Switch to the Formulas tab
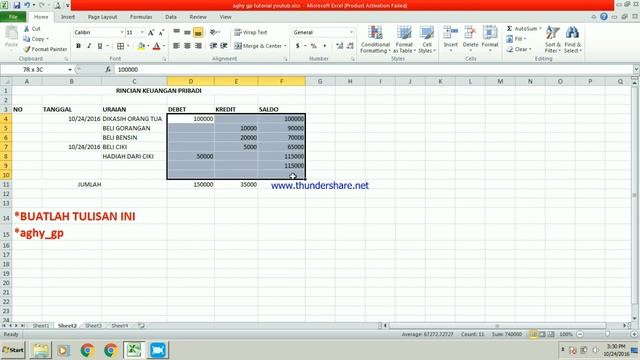Screen dimensions: 640x360 (x=141, y=17)
